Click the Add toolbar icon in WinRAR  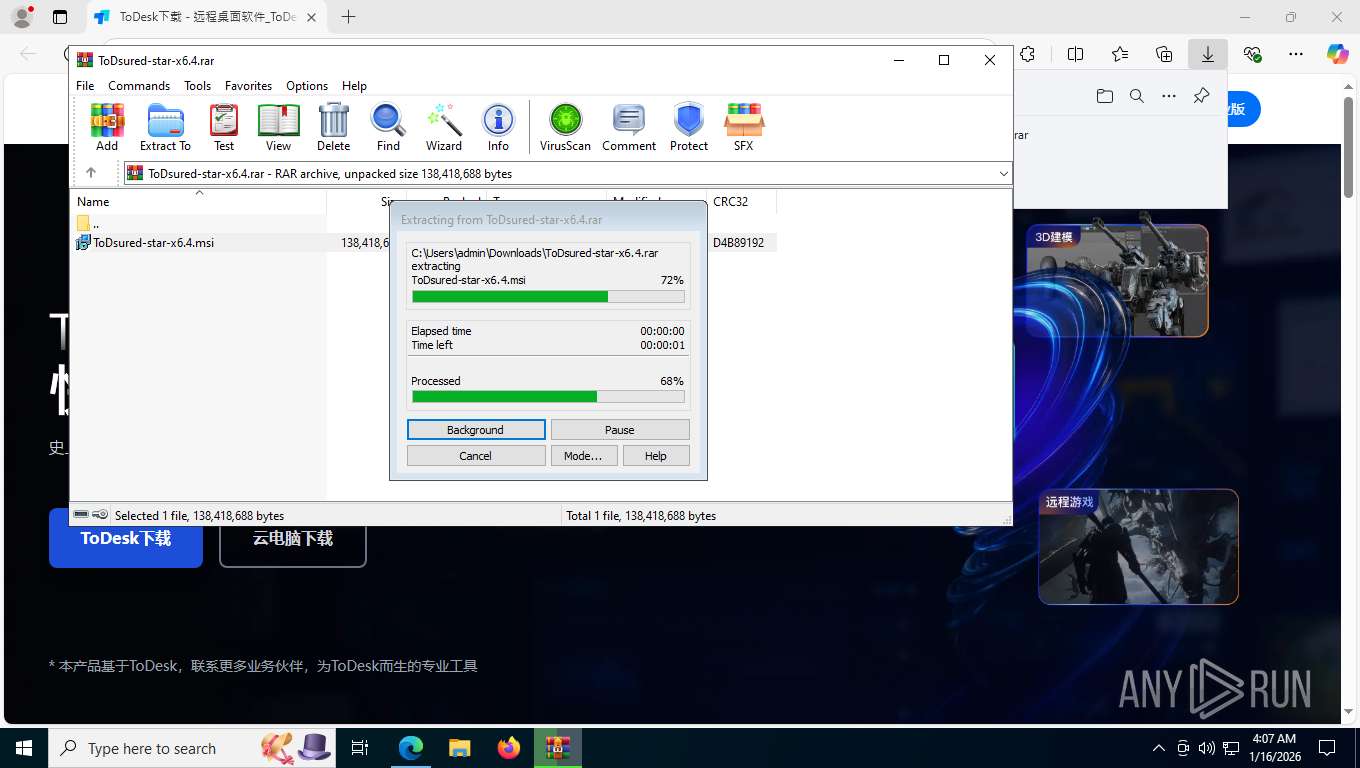click(107, 127)
